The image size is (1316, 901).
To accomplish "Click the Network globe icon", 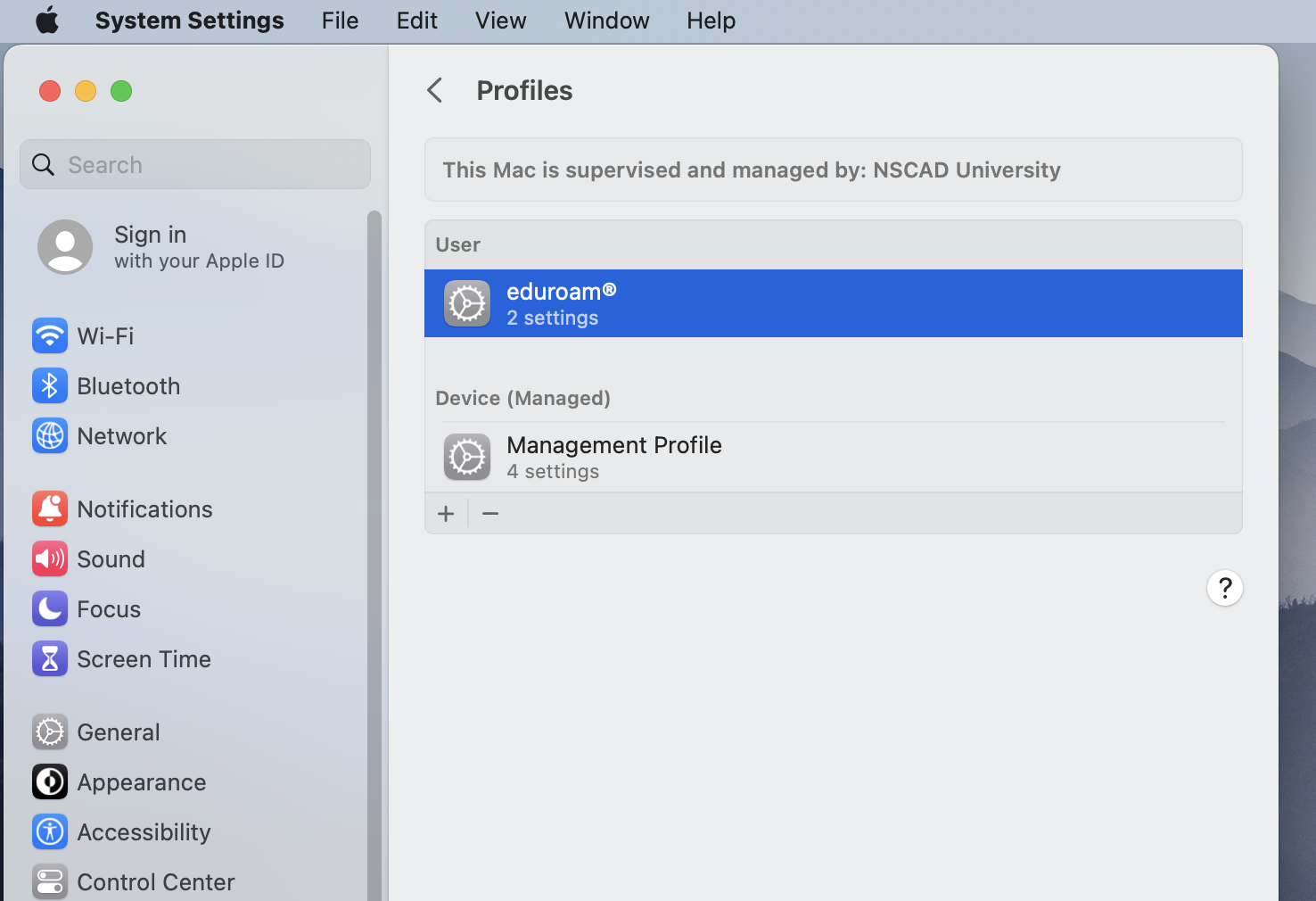I will pos(50,436).
